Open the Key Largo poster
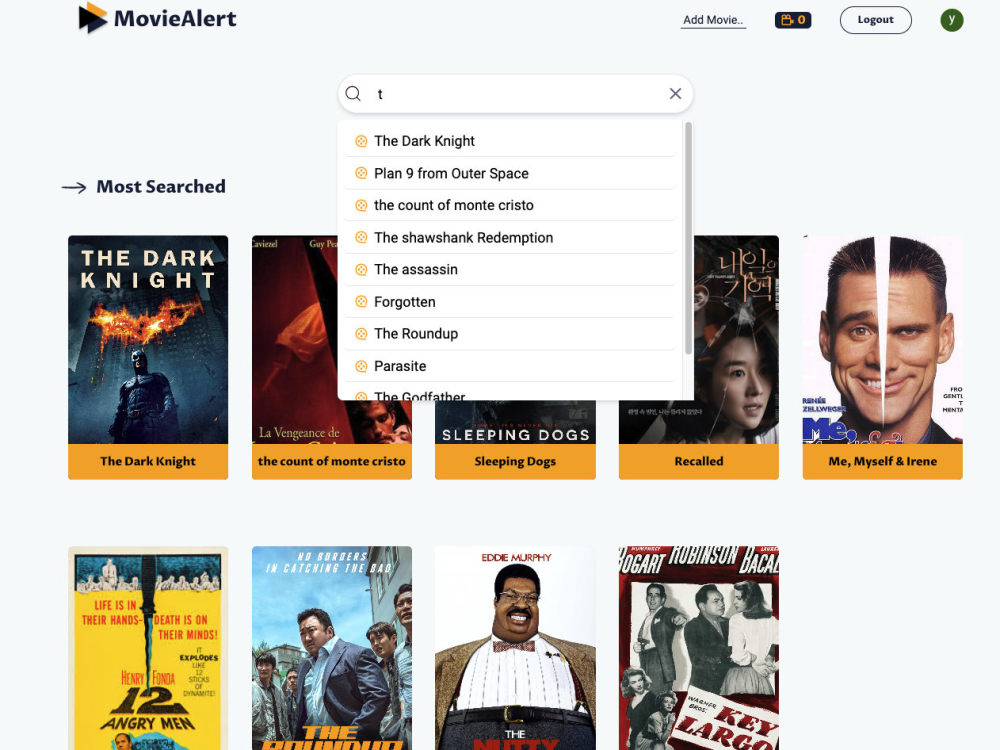Viewport: 1000px width, 750px height. click(699, 648)
